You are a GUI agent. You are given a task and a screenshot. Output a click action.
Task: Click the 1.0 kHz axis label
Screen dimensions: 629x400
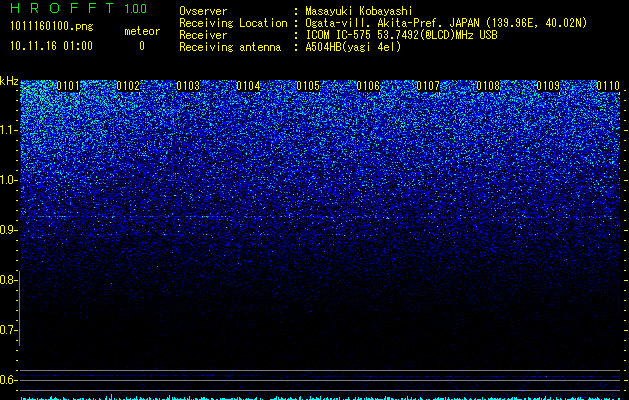[7, 180]
